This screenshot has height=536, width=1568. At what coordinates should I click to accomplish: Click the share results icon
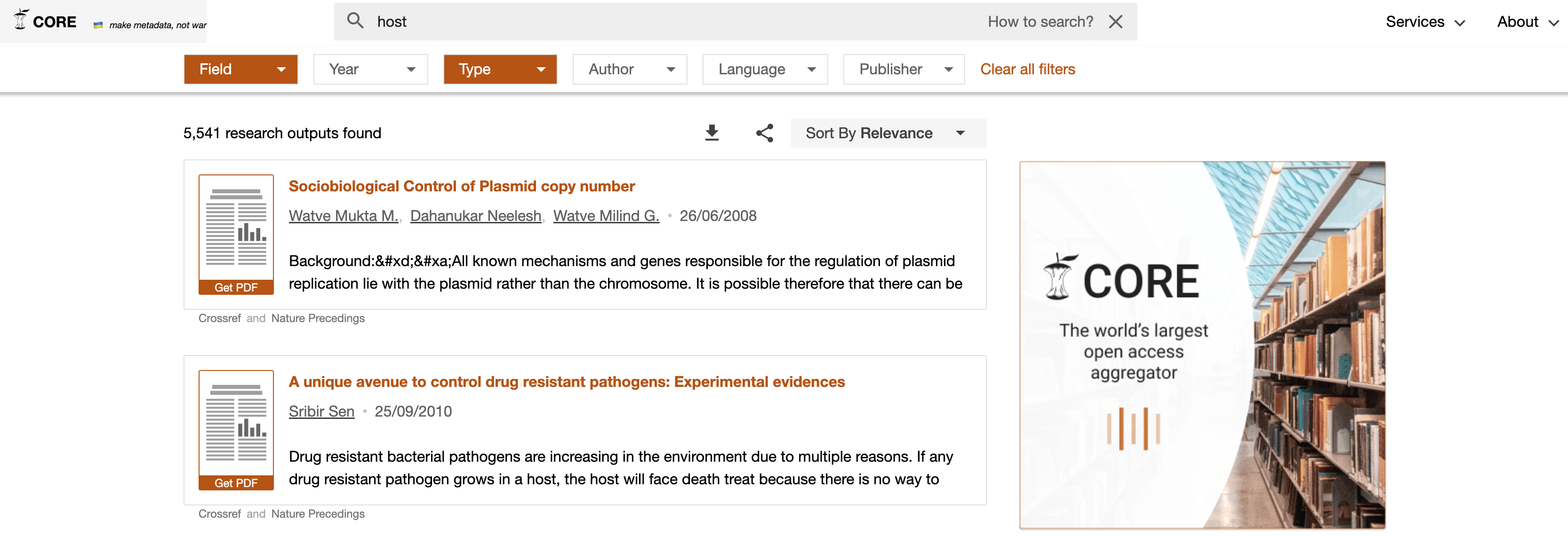[765, 133]
